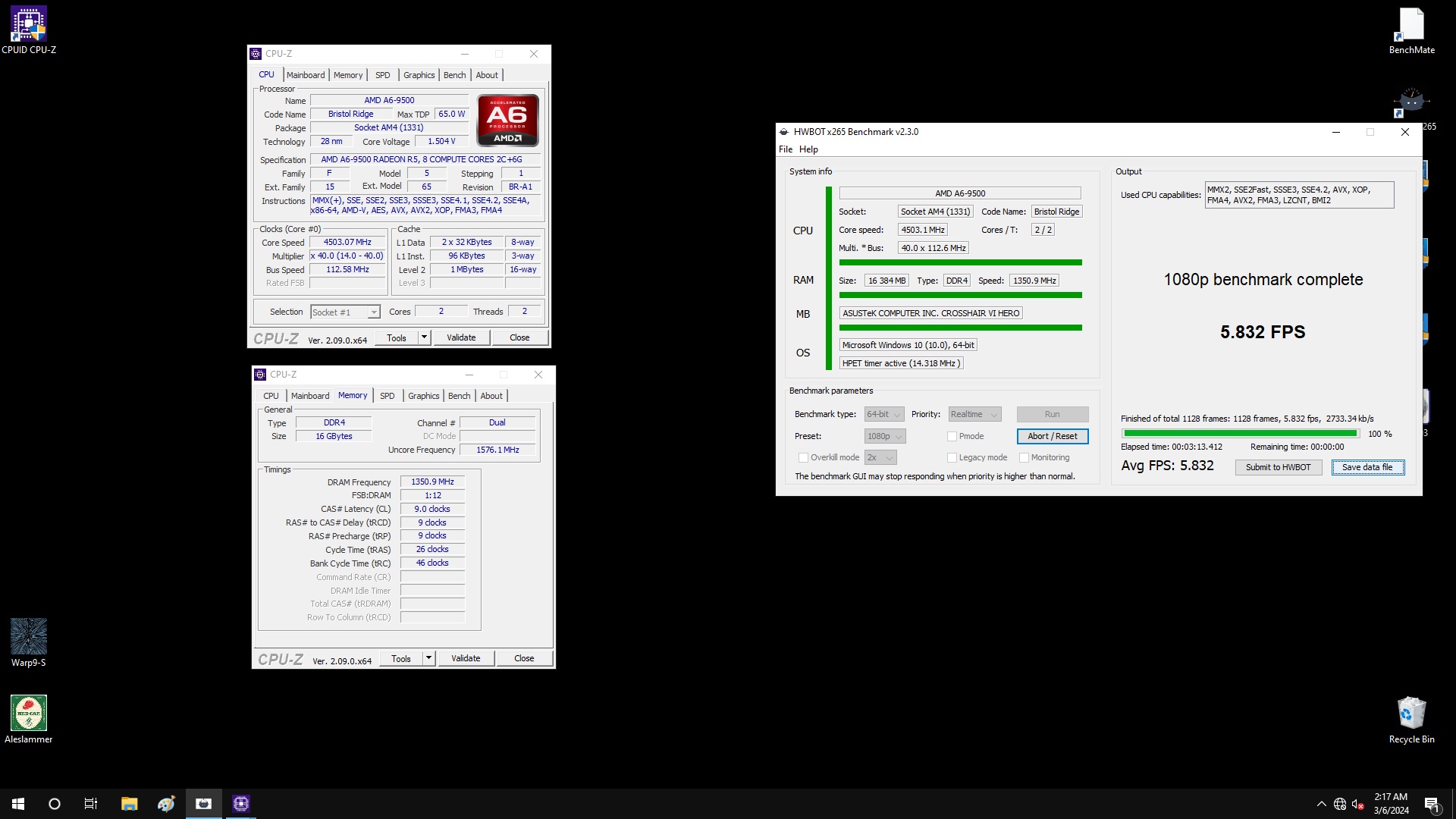Click the title icon of lower CPU-Z Memory window
This screenshot has height=819, width=1456.
tap(260, 375)
